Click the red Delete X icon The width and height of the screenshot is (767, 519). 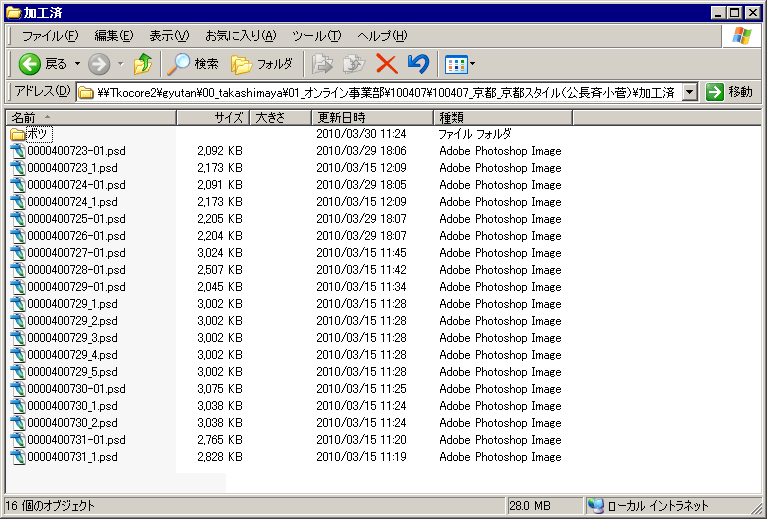[x=386, y=64]
